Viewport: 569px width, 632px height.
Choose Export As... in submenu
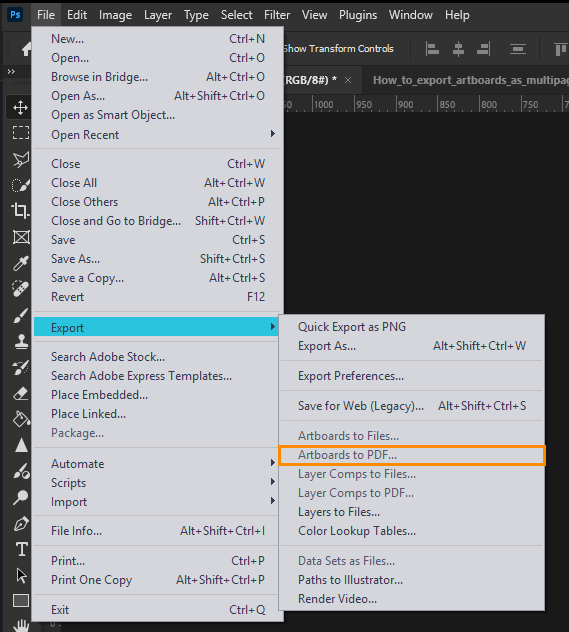click(412, 346)
